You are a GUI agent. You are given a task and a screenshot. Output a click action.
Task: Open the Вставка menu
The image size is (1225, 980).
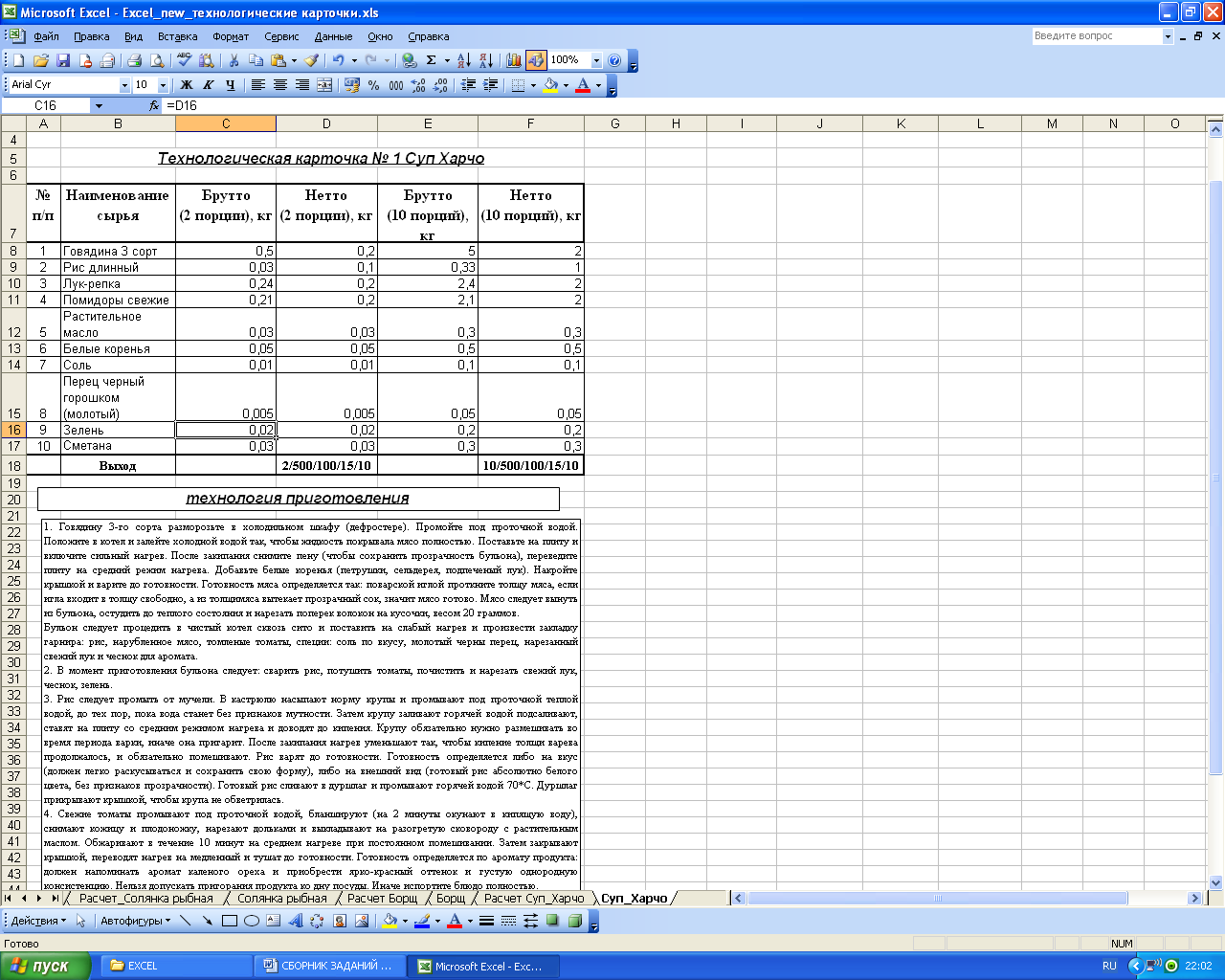coord(177,36)
